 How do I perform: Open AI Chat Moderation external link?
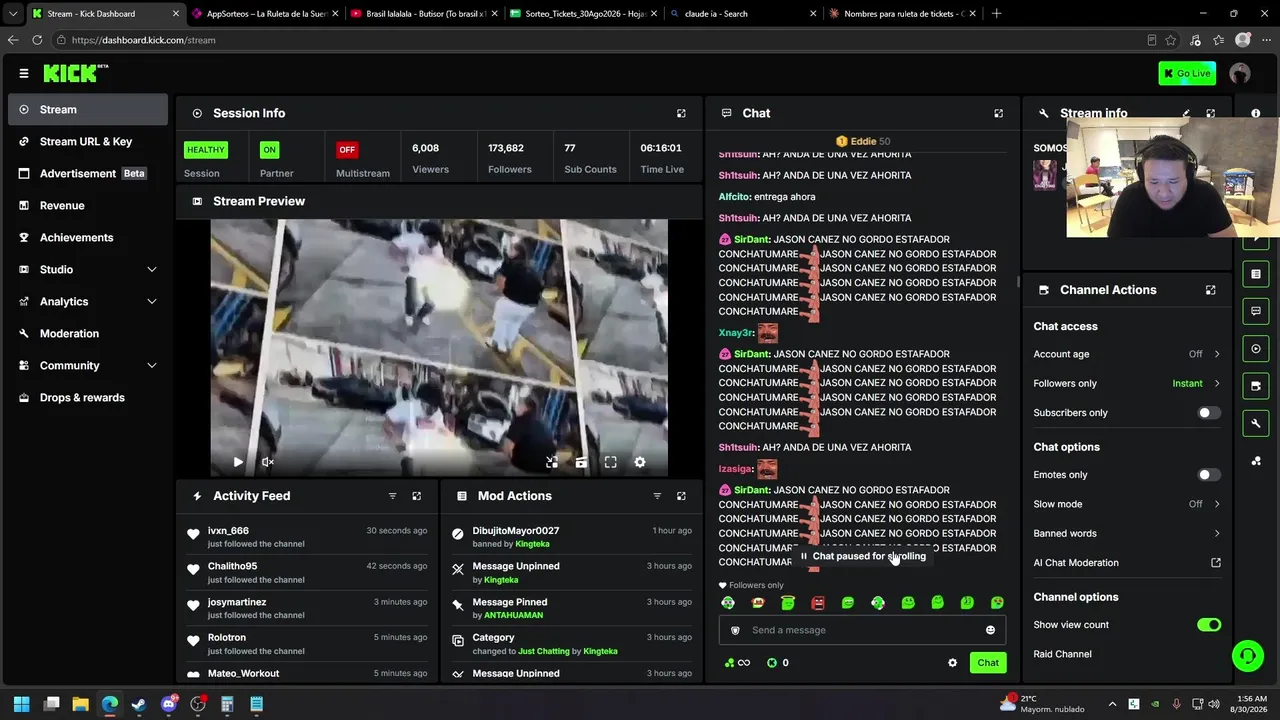point(1216,563)
